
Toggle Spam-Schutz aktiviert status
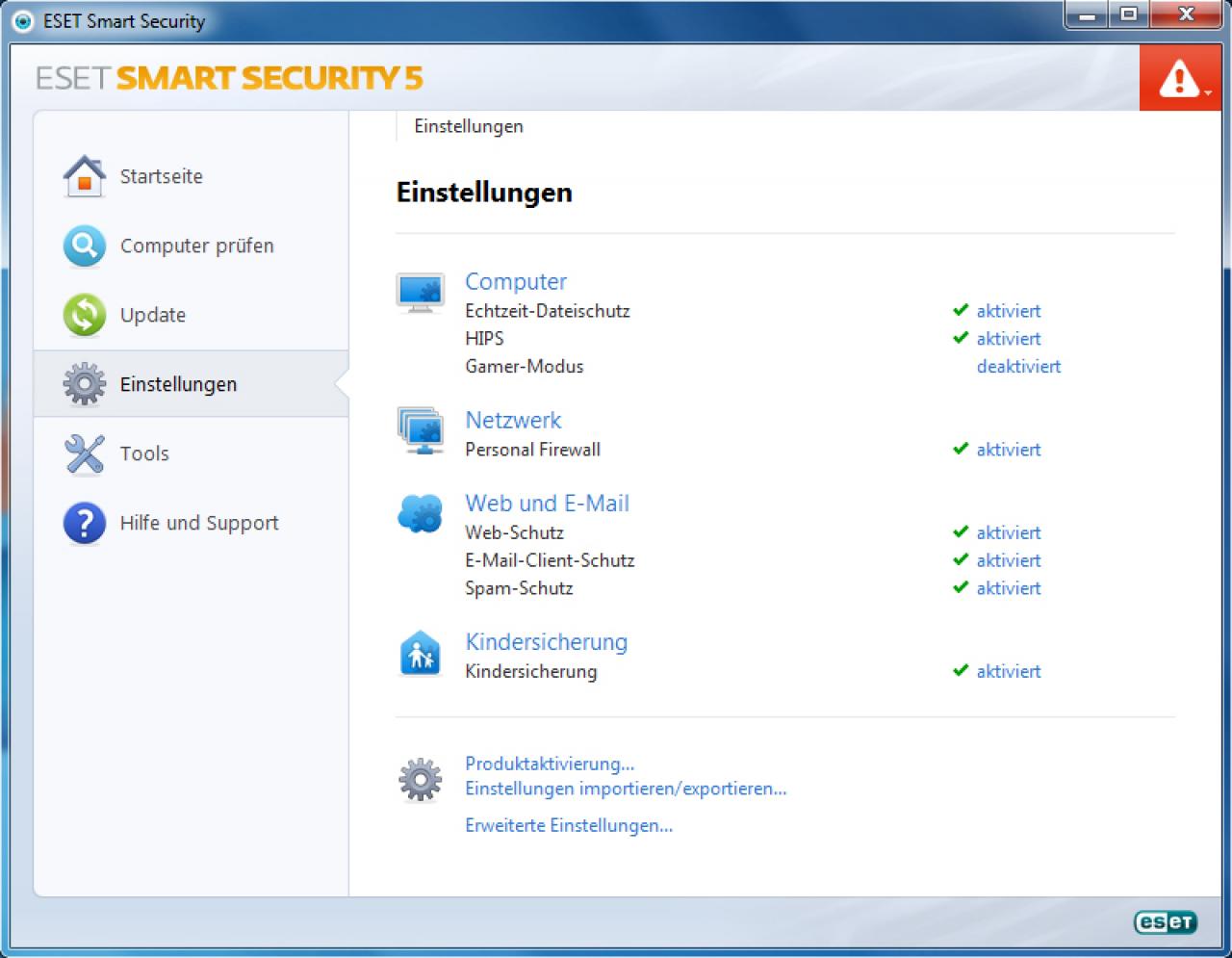1009,588
